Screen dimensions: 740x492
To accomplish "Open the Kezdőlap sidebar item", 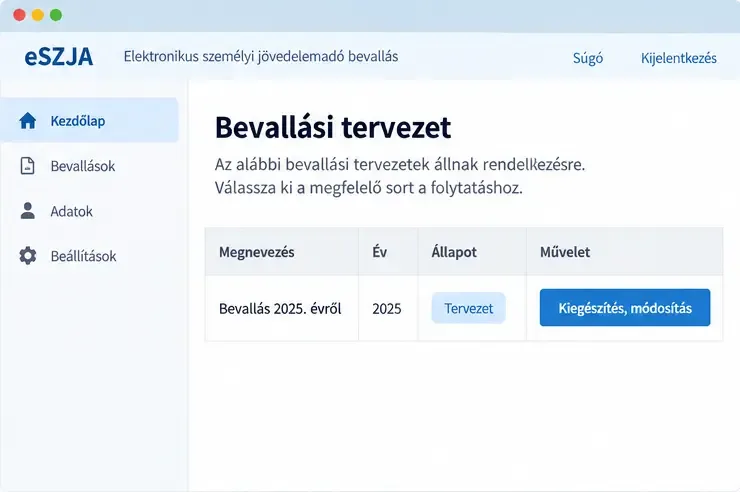I will click(x=89, y=120).
